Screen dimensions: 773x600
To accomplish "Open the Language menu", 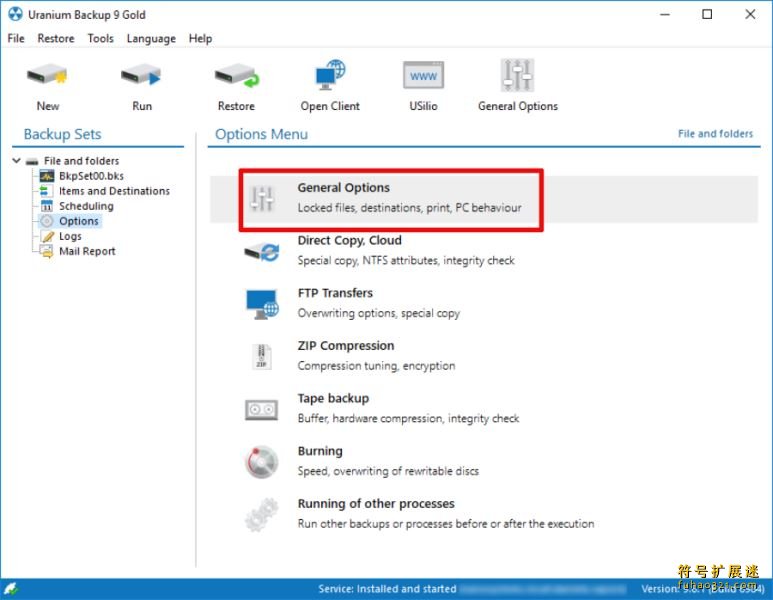I will [151, 38].
